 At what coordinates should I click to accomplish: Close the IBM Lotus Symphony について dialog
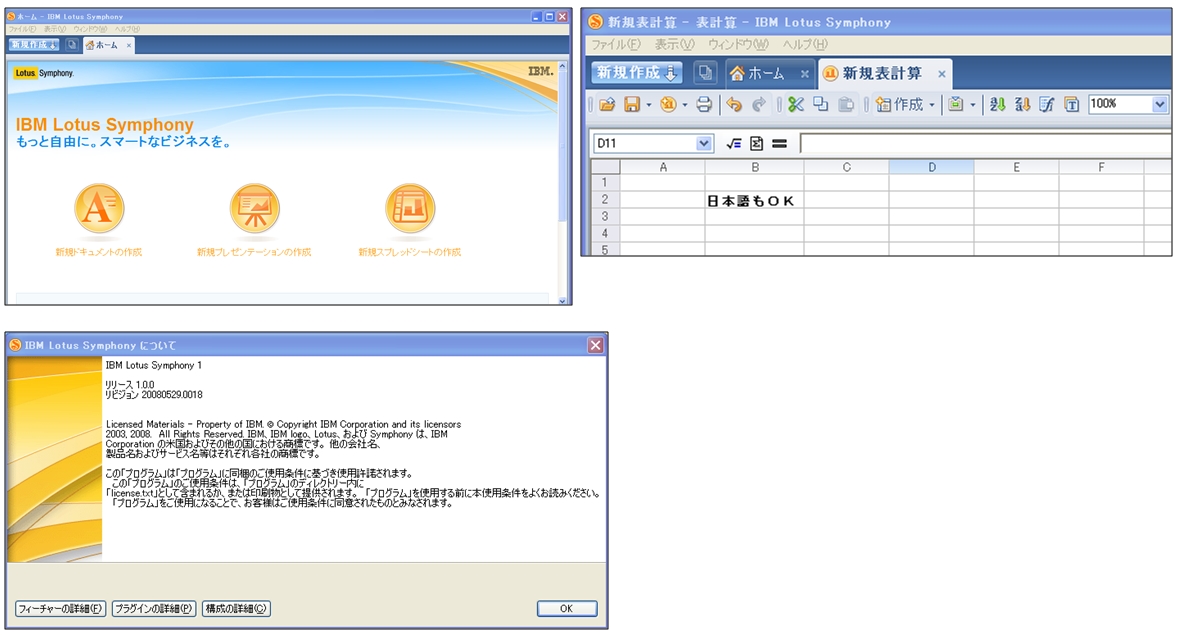(595, 345)
